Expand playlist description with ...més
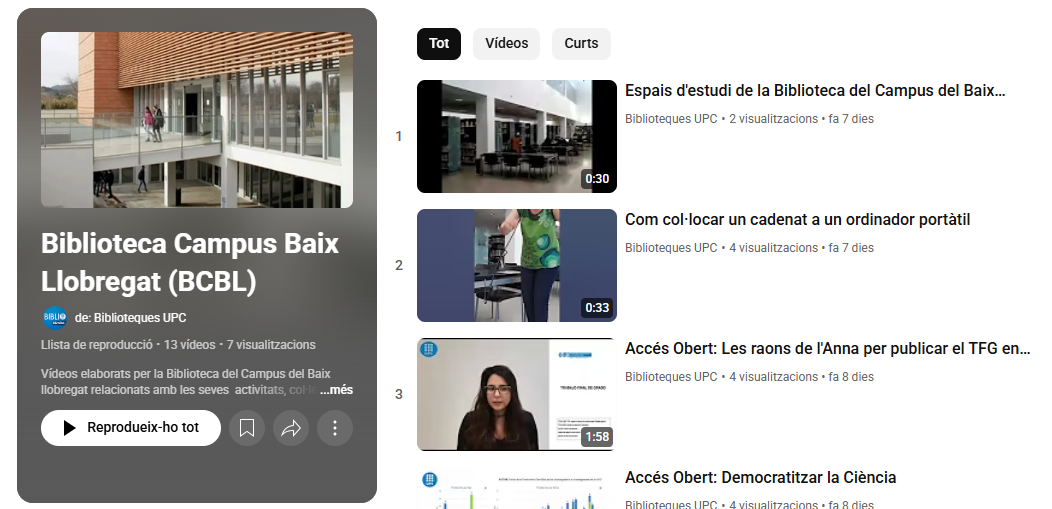Screen dimensions: 1052x509 [336, 390]
